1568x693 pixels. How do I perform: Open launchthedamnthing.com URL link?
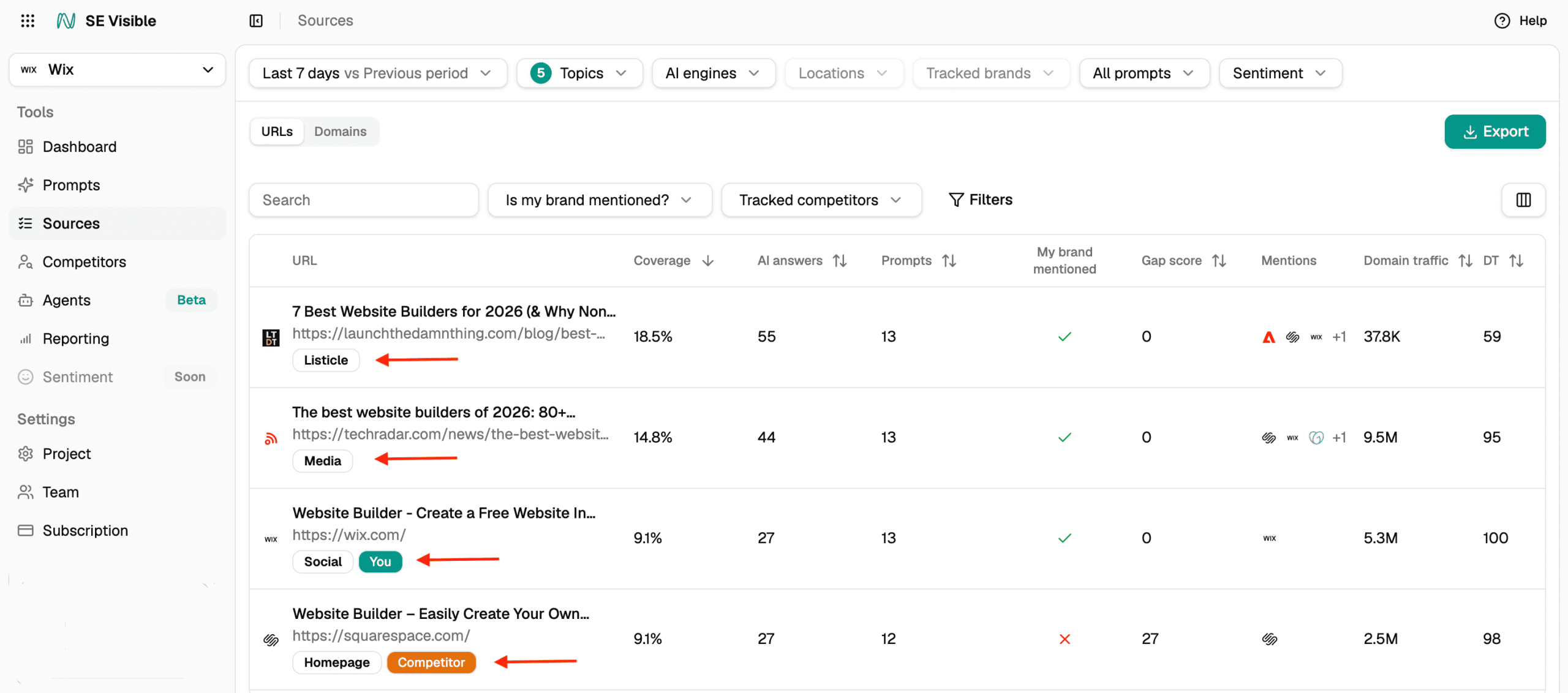click(x=449, y=334)
